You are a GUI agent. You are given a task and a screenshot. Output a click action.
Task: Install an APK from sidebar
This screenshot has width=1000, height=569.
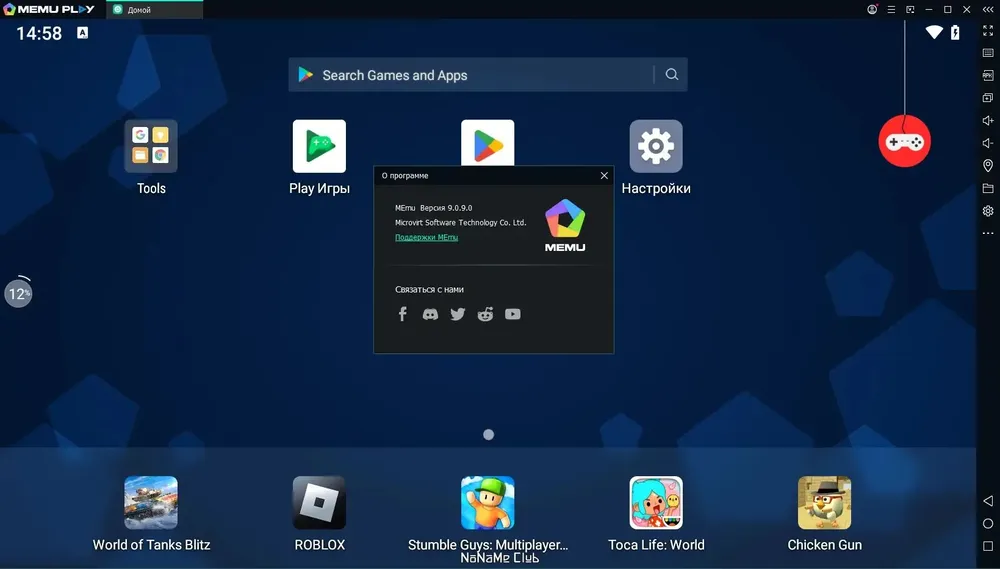(988, 75)
